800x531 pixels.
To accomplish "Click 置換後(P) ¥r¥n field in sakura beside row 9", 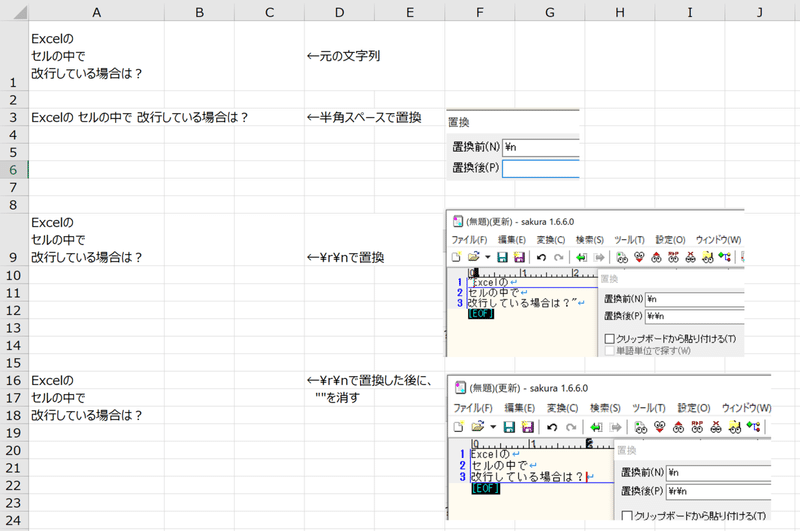I will coord(695,316).
